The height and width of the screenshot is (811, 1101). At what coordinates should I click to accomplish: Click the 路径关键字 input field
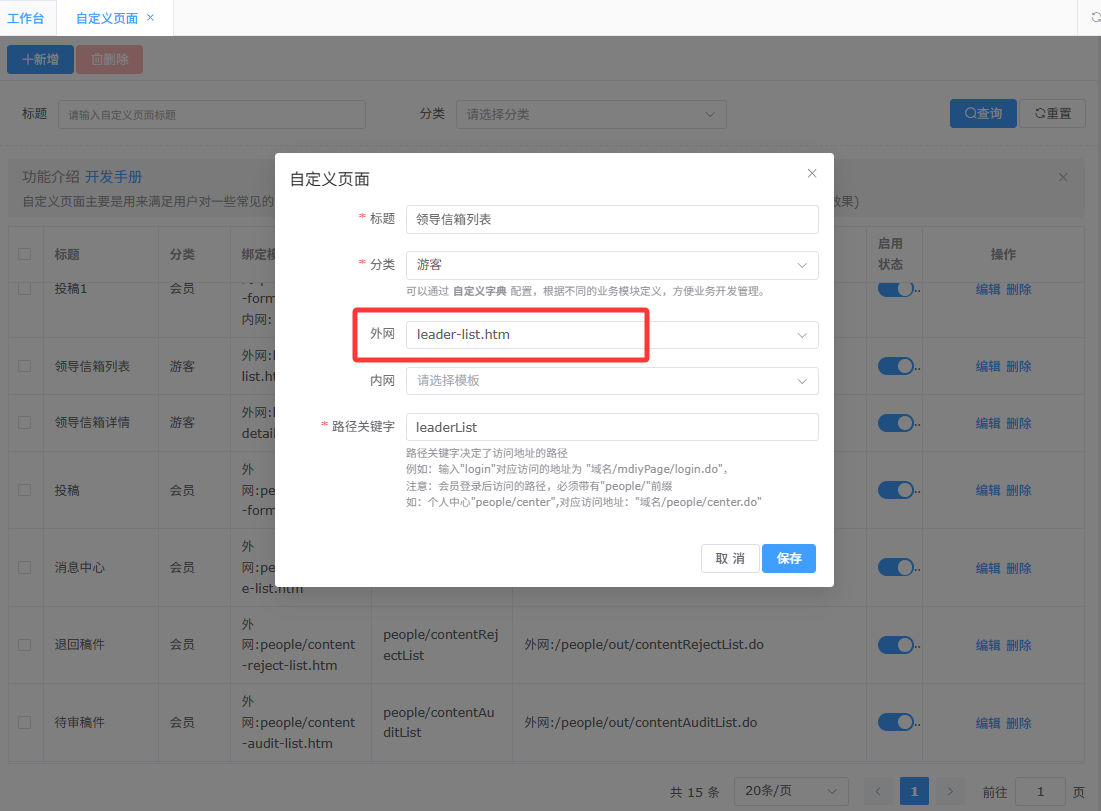pyautogui.click(x=611, y=427)
